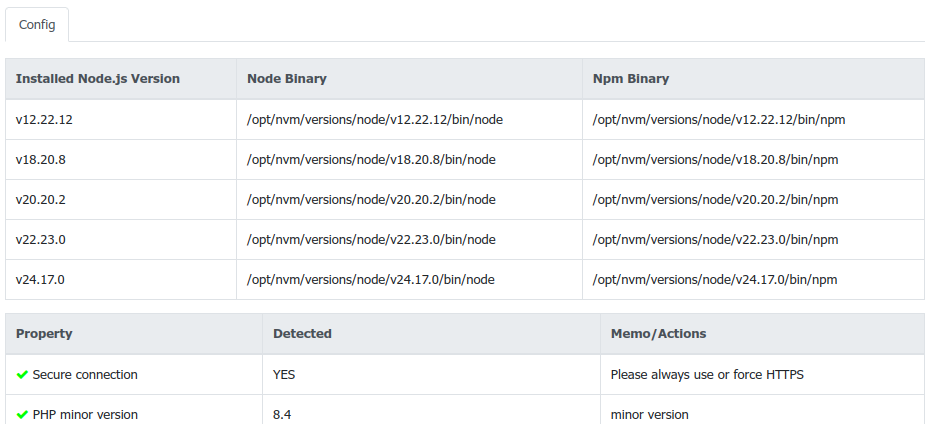Select the v20.20.2 npm binary path
The image size is (930, 424).
(x=715, y=200)
